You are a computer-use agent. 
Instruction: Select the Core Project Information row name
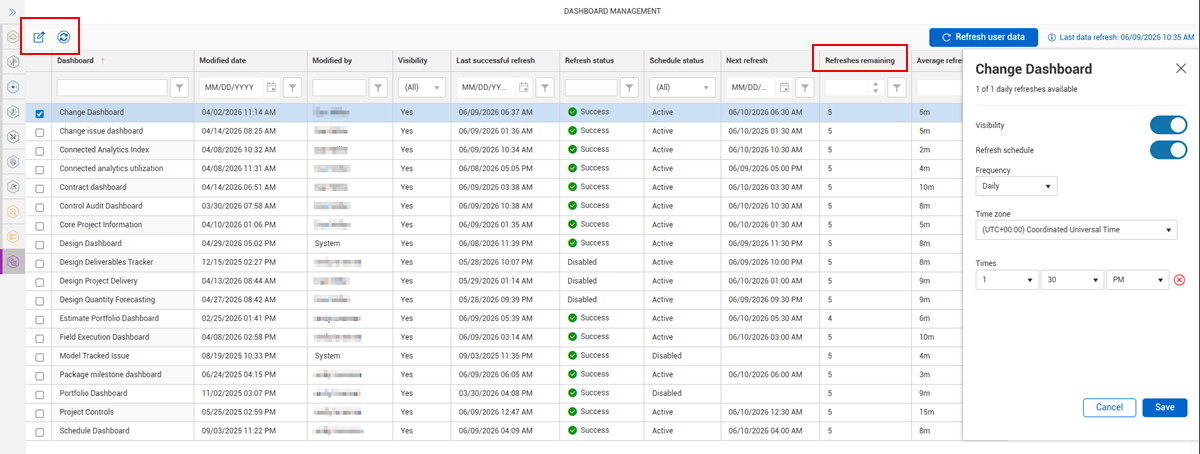pyautogui.click(x=101, y=224)
